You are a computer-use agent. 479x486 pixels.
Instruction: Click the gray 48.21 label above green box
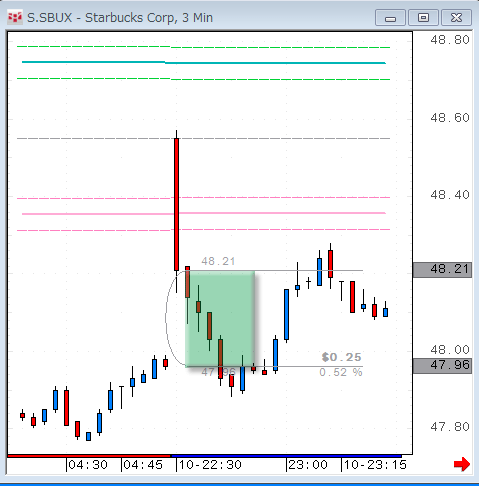tap(218, 261)
